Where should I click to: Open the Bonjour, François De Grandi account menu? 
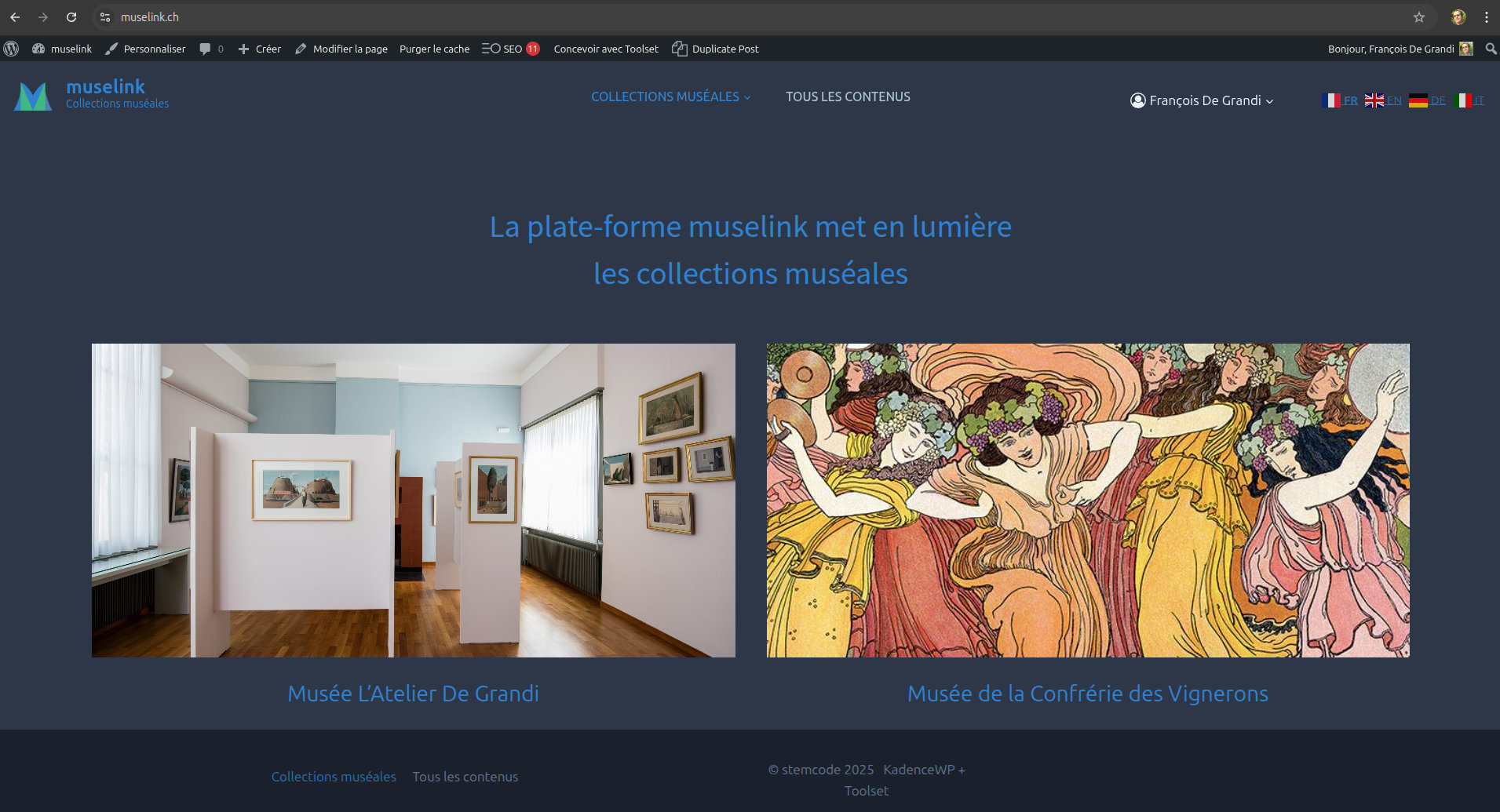click(x=1400, y=49)
